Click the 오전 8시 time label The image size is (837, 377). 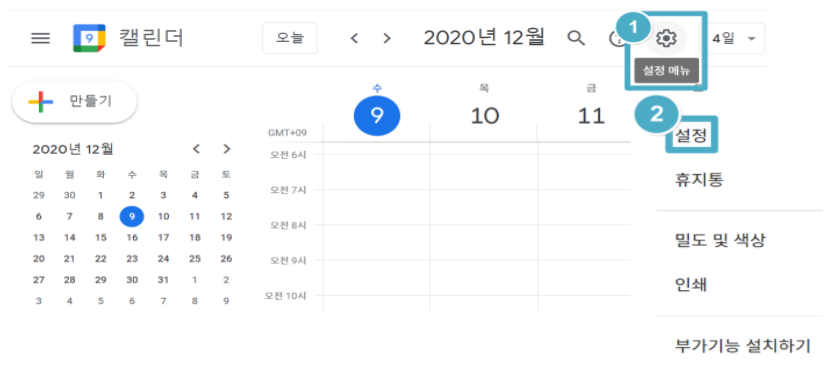click(288, 225)
